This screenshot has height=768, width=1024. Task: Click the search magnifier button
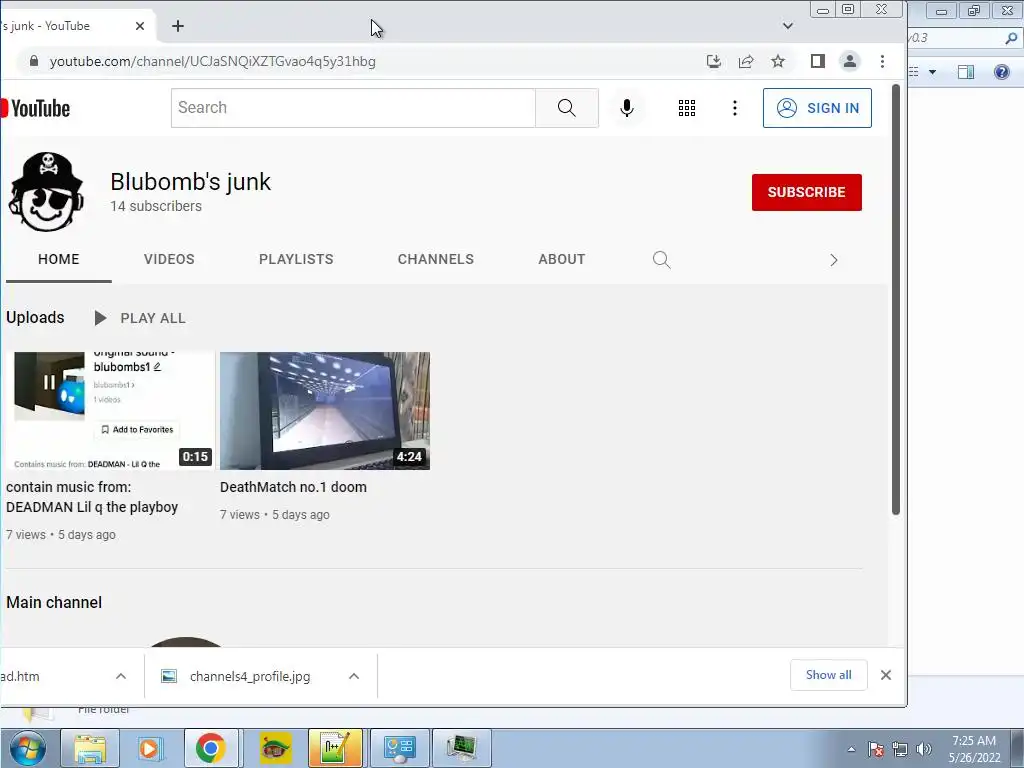tap(567, 108)
